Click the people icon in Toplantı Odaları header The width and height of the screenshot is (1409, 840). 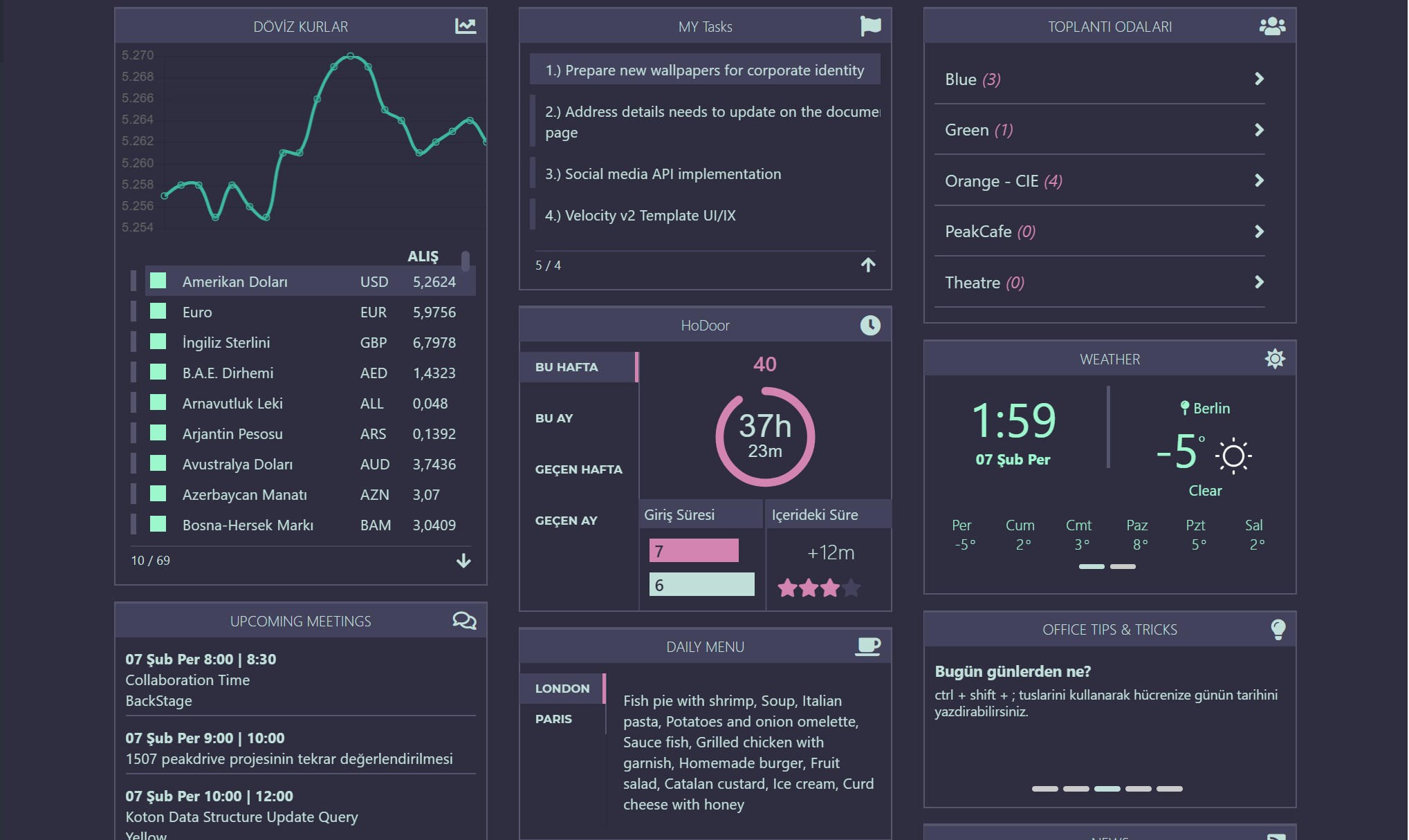pyautogui.click(x=1272, y=26)
